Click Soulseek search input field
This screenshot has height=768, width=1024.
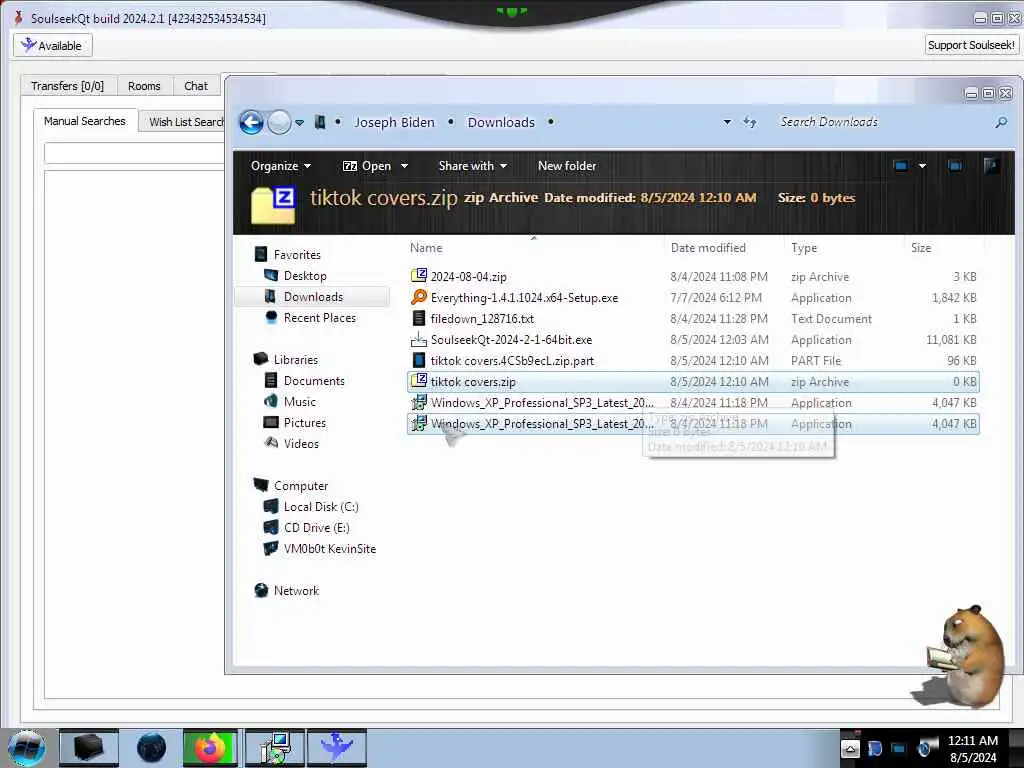click(134, 153)
